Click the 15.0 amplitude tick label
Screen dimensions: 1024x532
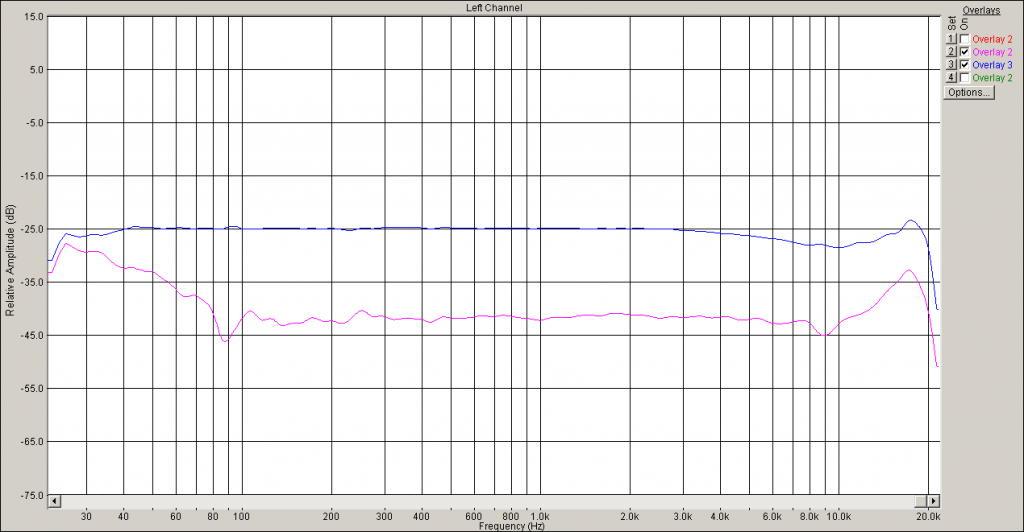(35, 16)
